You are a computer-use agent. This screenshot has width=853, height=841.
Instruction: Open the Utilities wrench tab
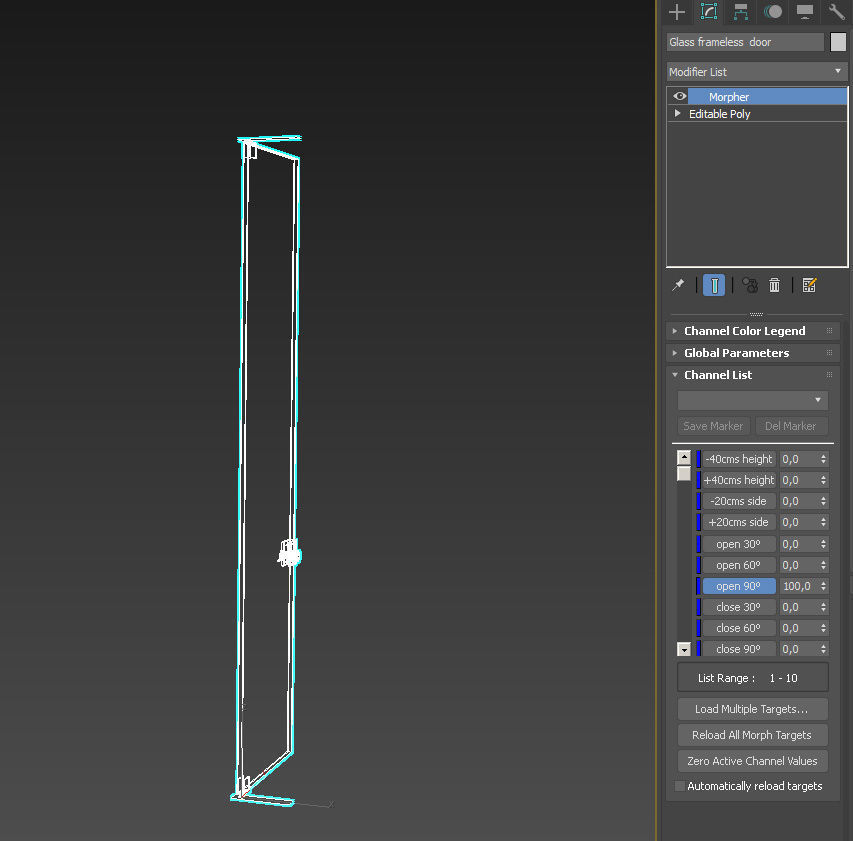(836, 11)
